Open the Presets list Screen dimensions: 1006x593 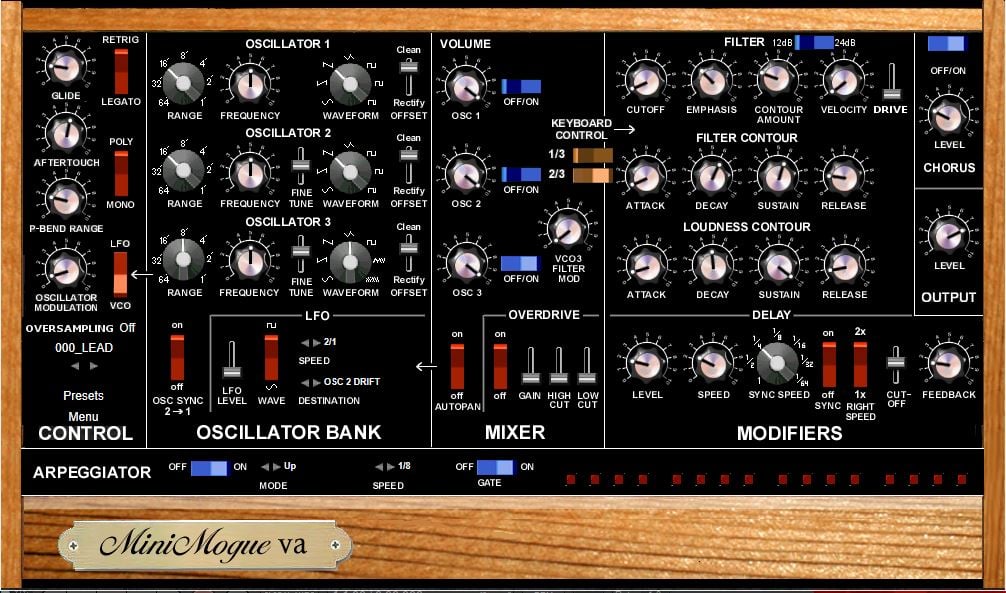pos(83,396)
